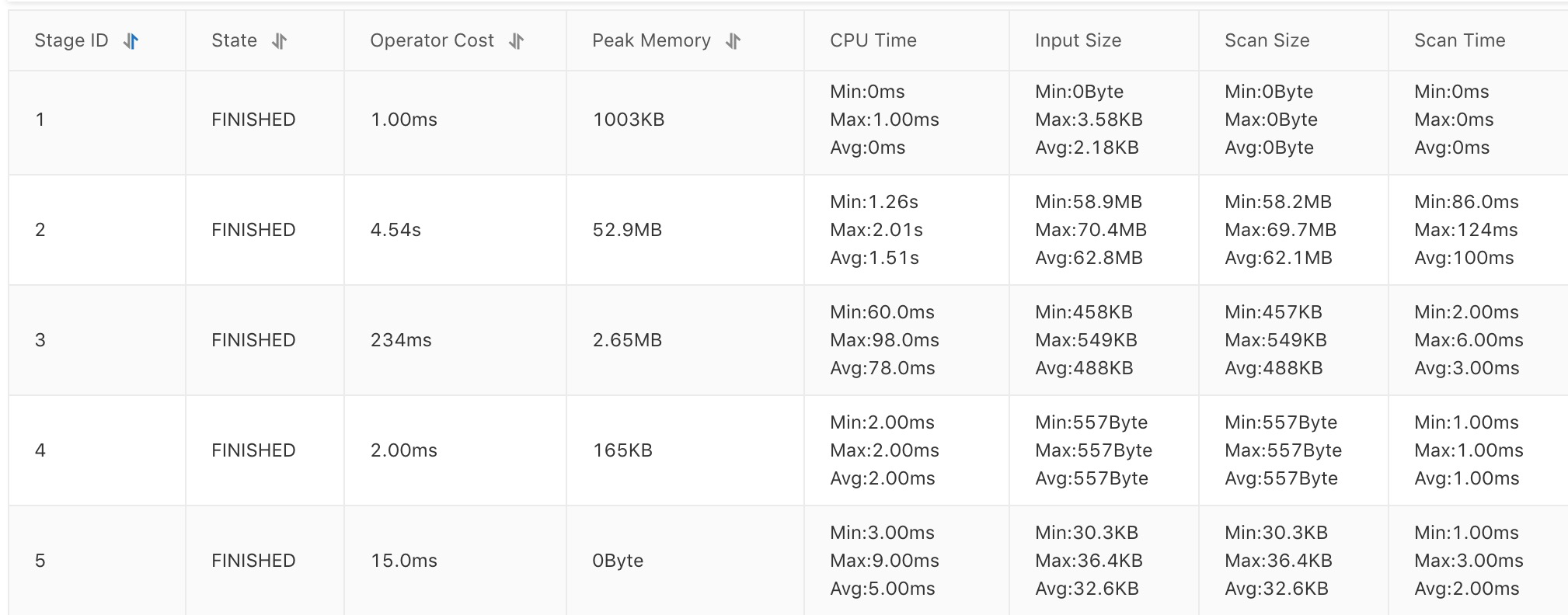Click Avg:62.8MB Input Size value
This screenshot has height=615, width=1568.
point(1089,258)
